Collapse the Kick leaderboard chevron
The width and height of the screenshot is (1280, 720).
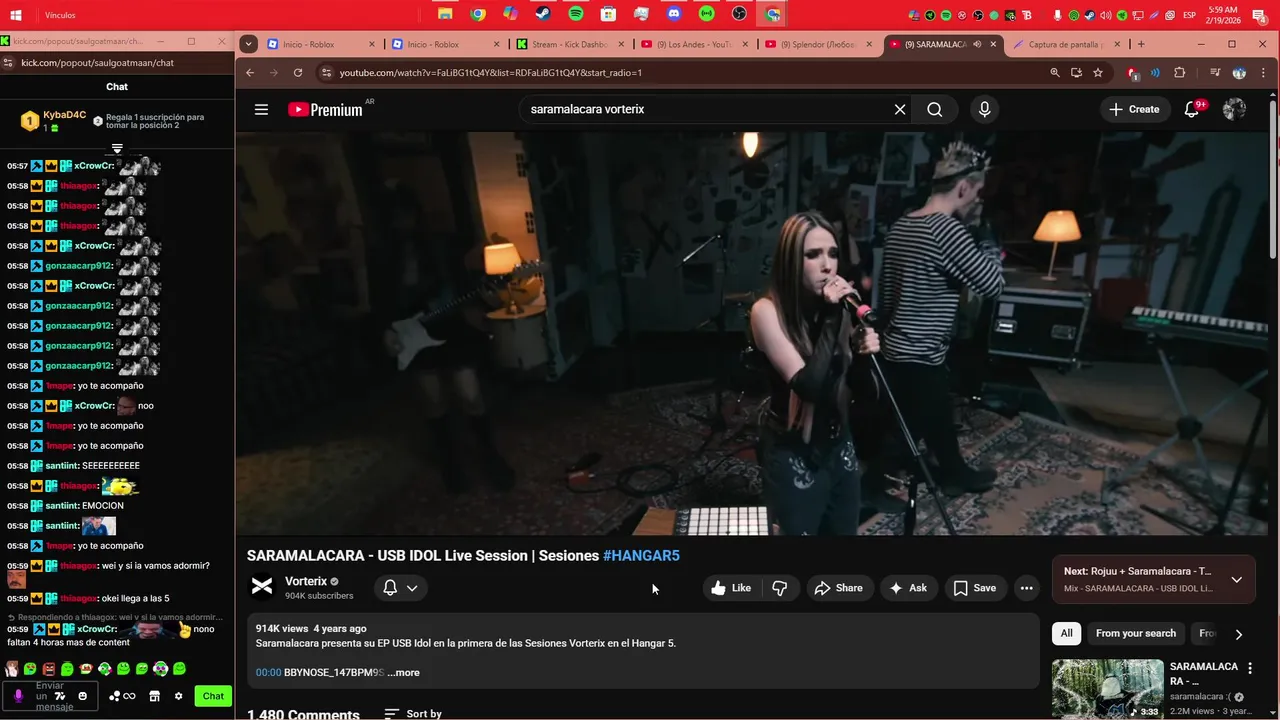tap(117, 149)
